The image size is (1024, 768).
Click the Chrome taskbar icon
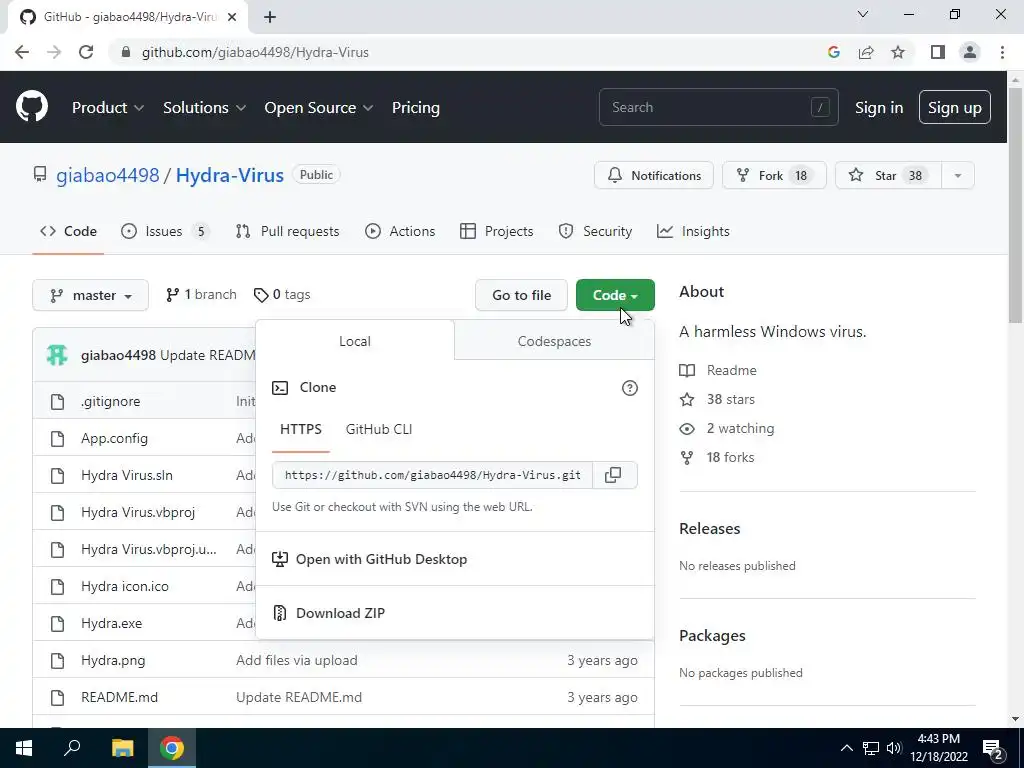tap(172, 748)
